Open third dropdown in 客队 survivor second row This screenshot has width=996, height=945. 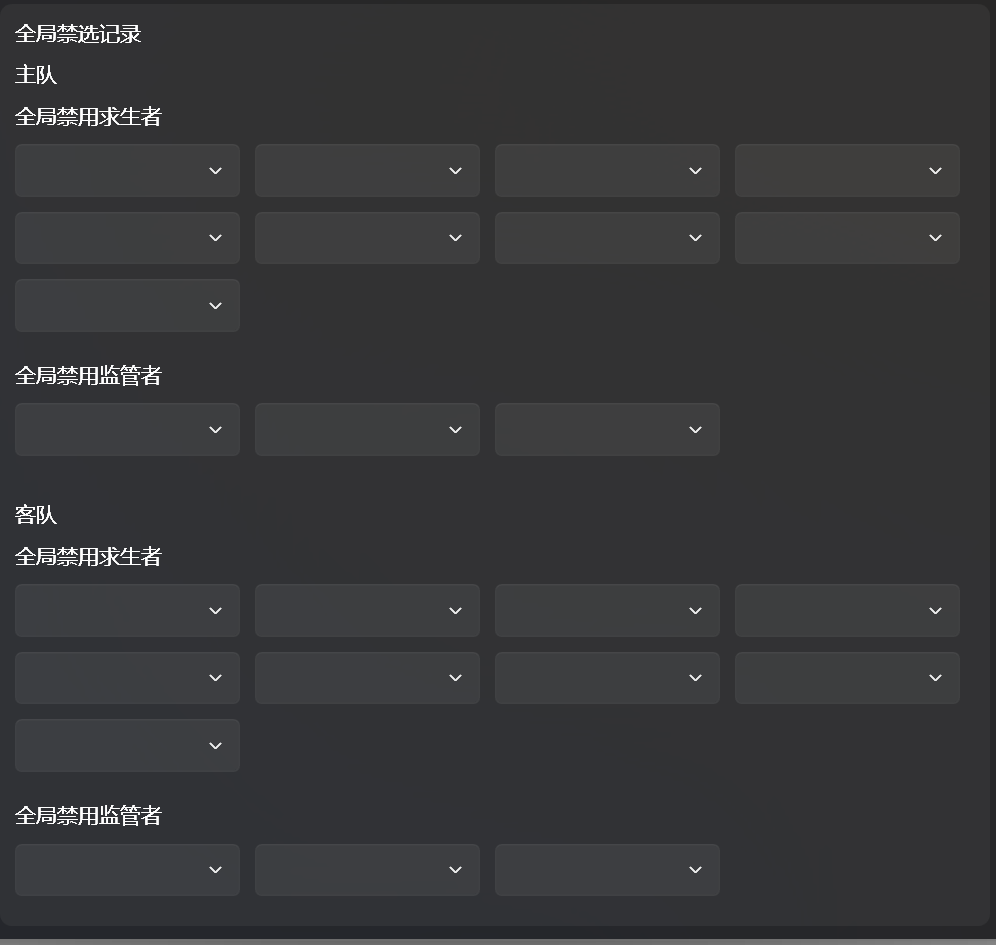(607, 678)
